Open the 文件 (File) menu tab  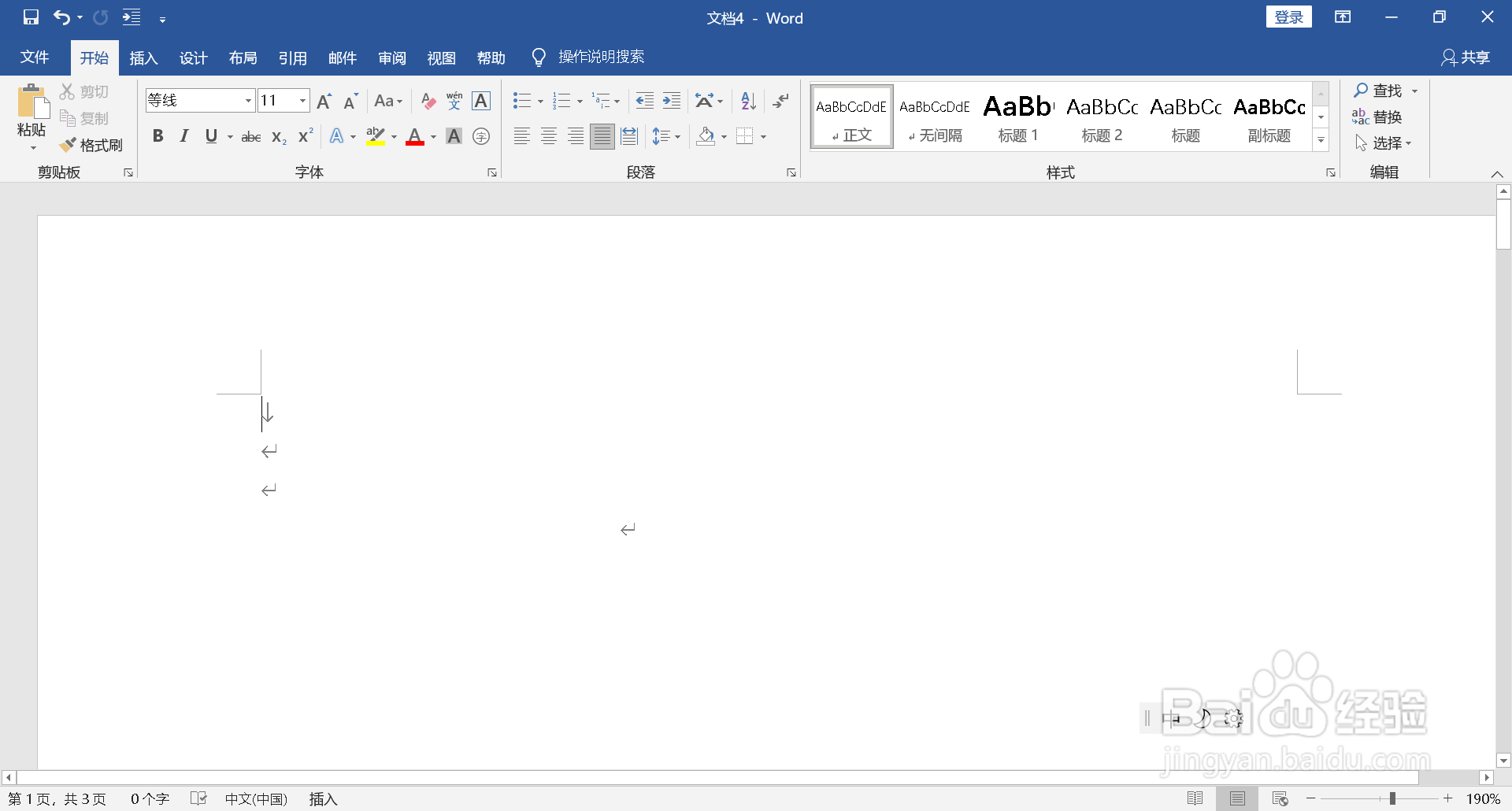35,57
